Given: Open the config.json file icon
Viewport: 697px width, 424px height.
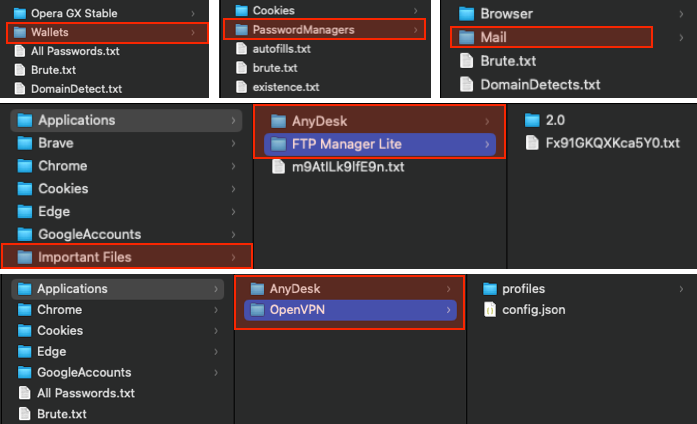Looking at the screenshot, I should tap(490, 310).
